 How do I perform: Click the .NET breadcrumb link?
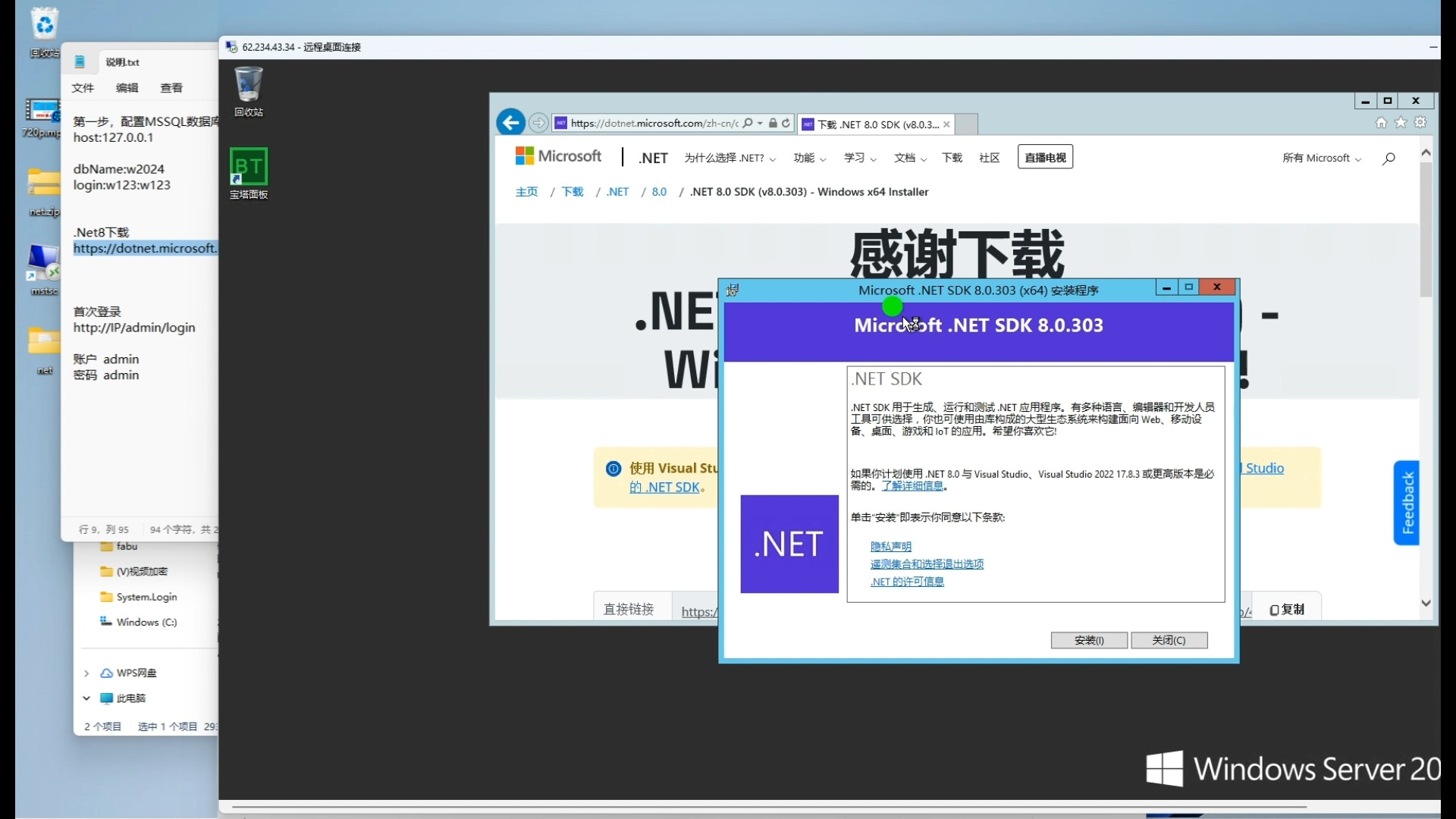tap(618, 192)
